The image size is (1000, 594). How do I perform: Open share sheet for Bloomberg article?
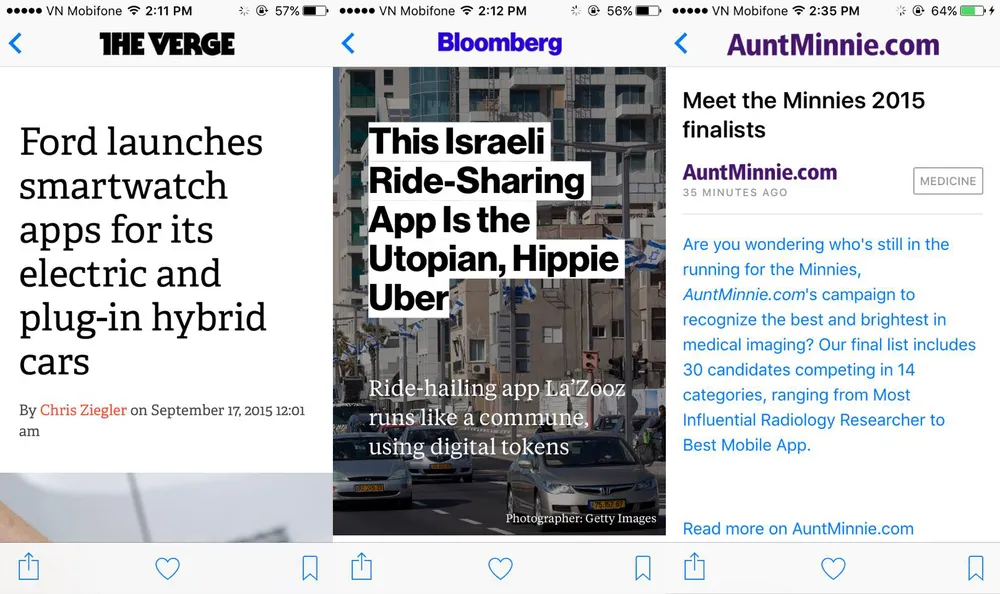pyautogui.click(x=362, y=567)
